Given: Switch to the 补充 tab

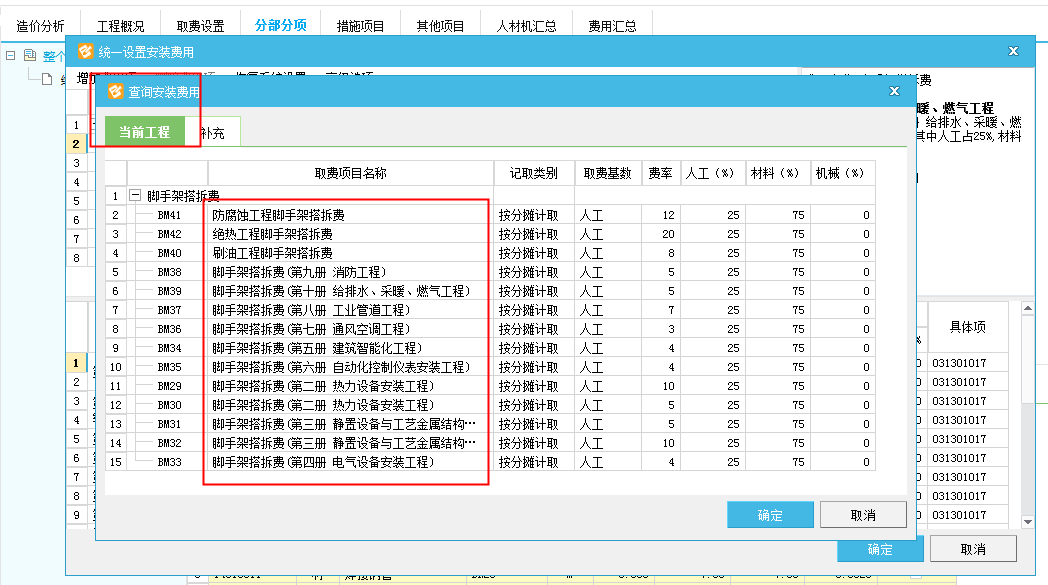Looking at the screenshot, I should coord(213,132).
